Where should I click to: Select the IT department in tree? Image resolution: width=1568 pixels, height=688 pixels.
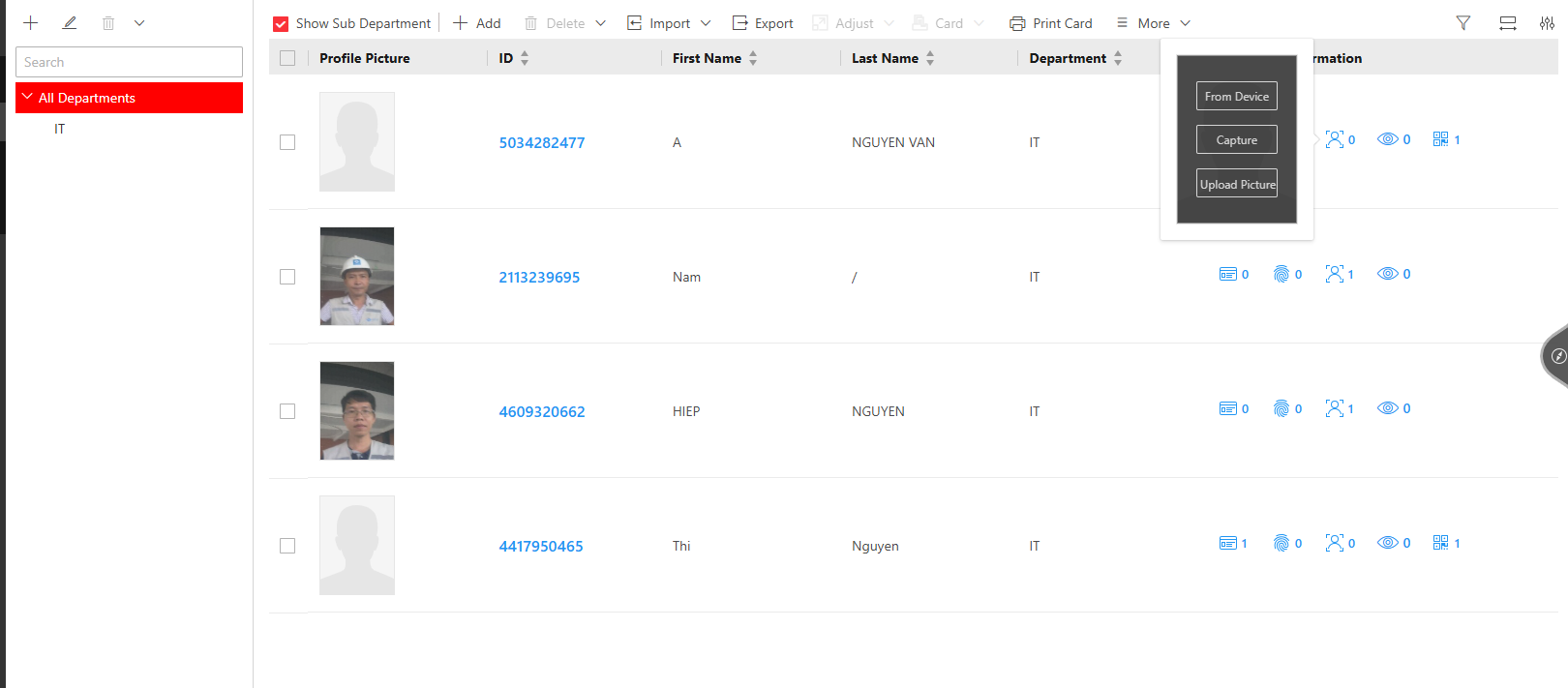60,129
